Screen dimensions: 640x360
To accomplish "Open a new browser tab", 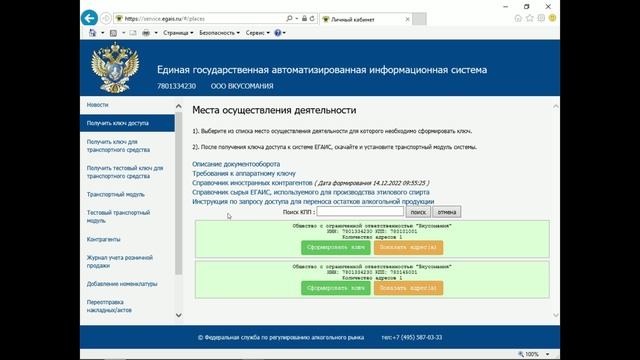I will [x=419, y=19].
